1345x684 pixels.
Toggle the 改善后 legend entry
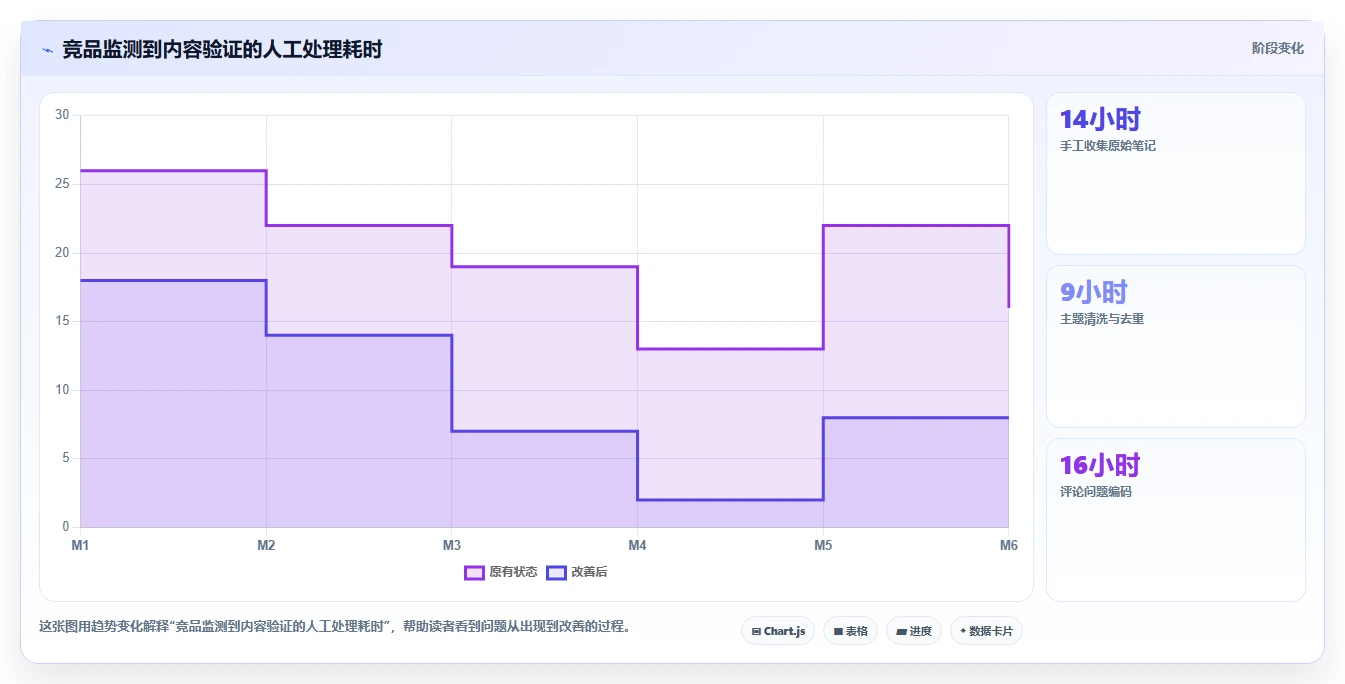pyautogui.click(x=576, y=572)
